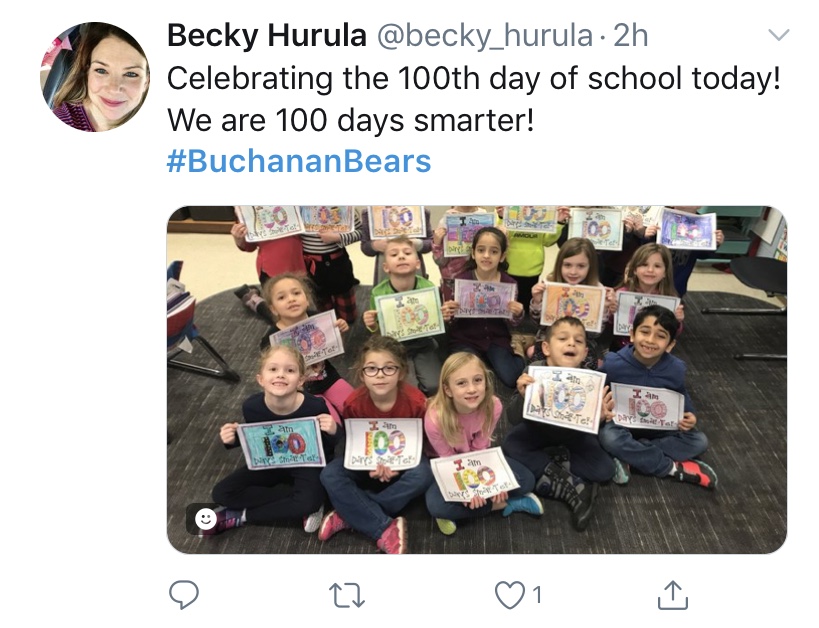Tap the teal '100 days smarter' sign
The height and width of the screenshot is (628, 819).
[x=282, y=443]
